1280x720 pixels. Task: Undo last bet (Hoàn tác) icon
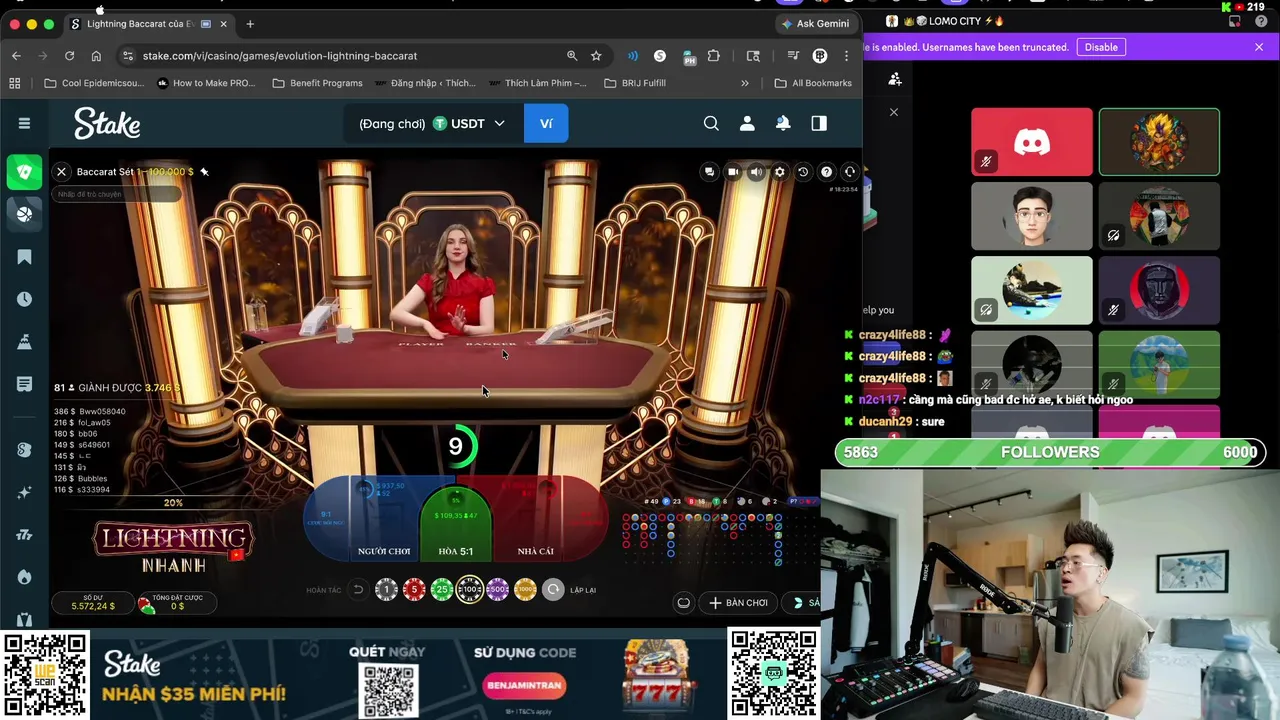click(x=358, y=590)
